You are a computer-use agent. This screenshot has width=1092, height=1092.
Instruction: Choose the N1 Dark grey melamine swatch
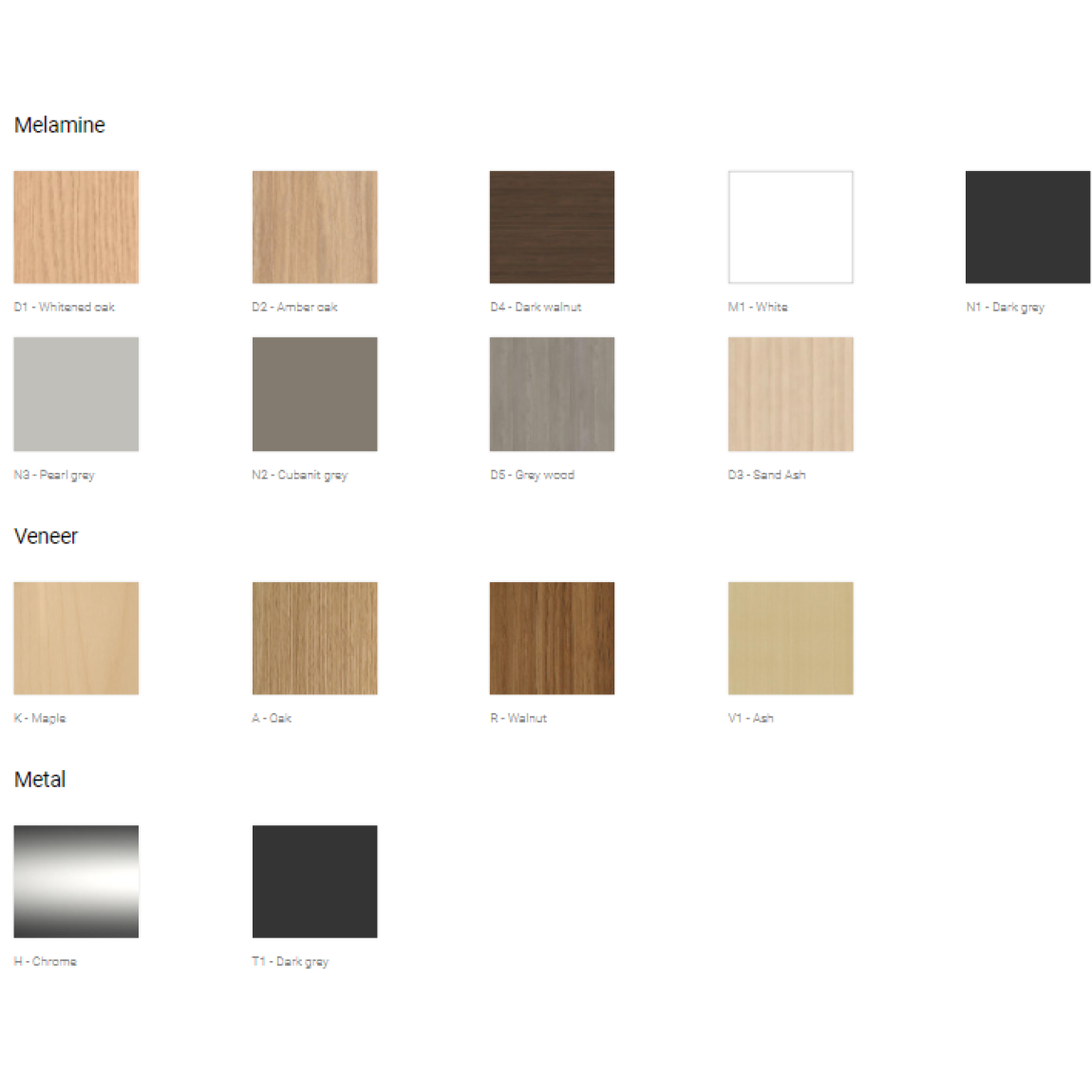[x=1027, y=227]
